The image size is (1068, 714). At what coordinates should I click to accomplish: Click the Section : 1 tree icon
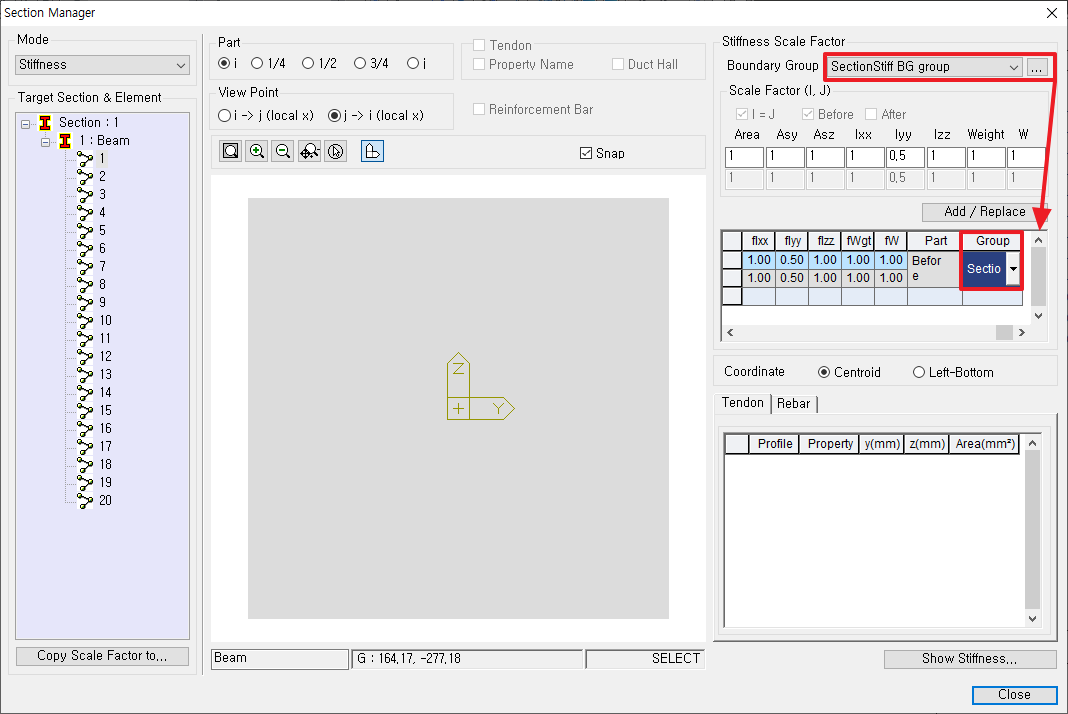(x=44, y=122)
